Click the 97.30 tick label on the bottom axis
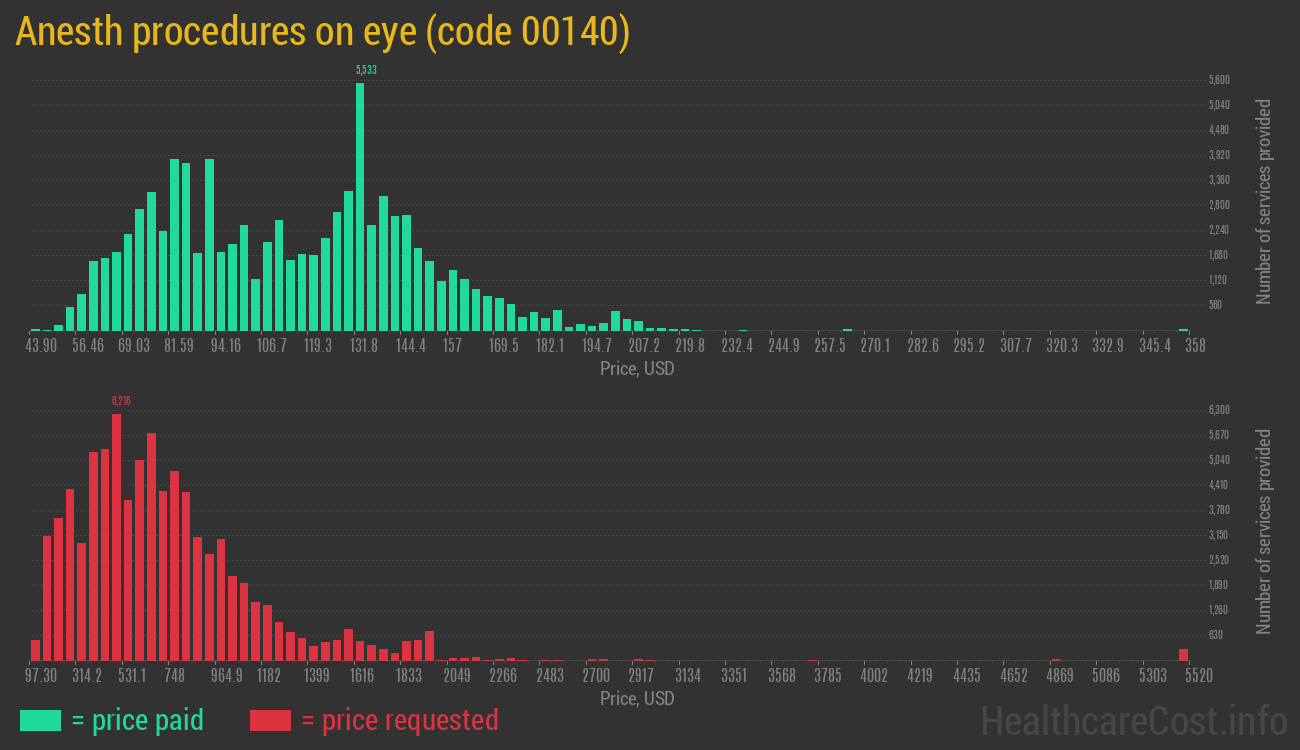This screenshot has height=750, width=1300. [40, 675]
